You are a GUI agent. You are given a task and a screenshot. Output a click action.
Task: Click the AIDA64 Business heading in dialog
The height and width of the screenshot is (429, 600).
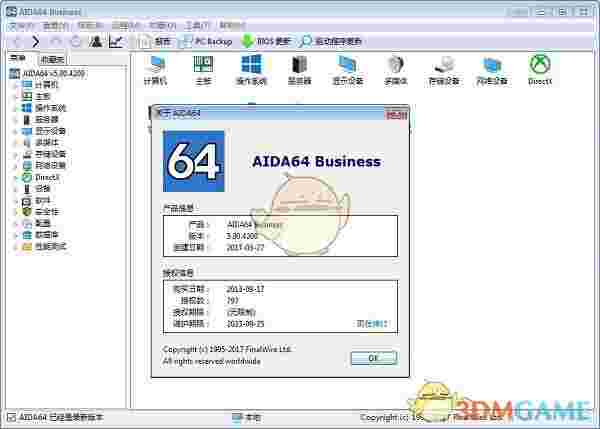click(316, 161)
